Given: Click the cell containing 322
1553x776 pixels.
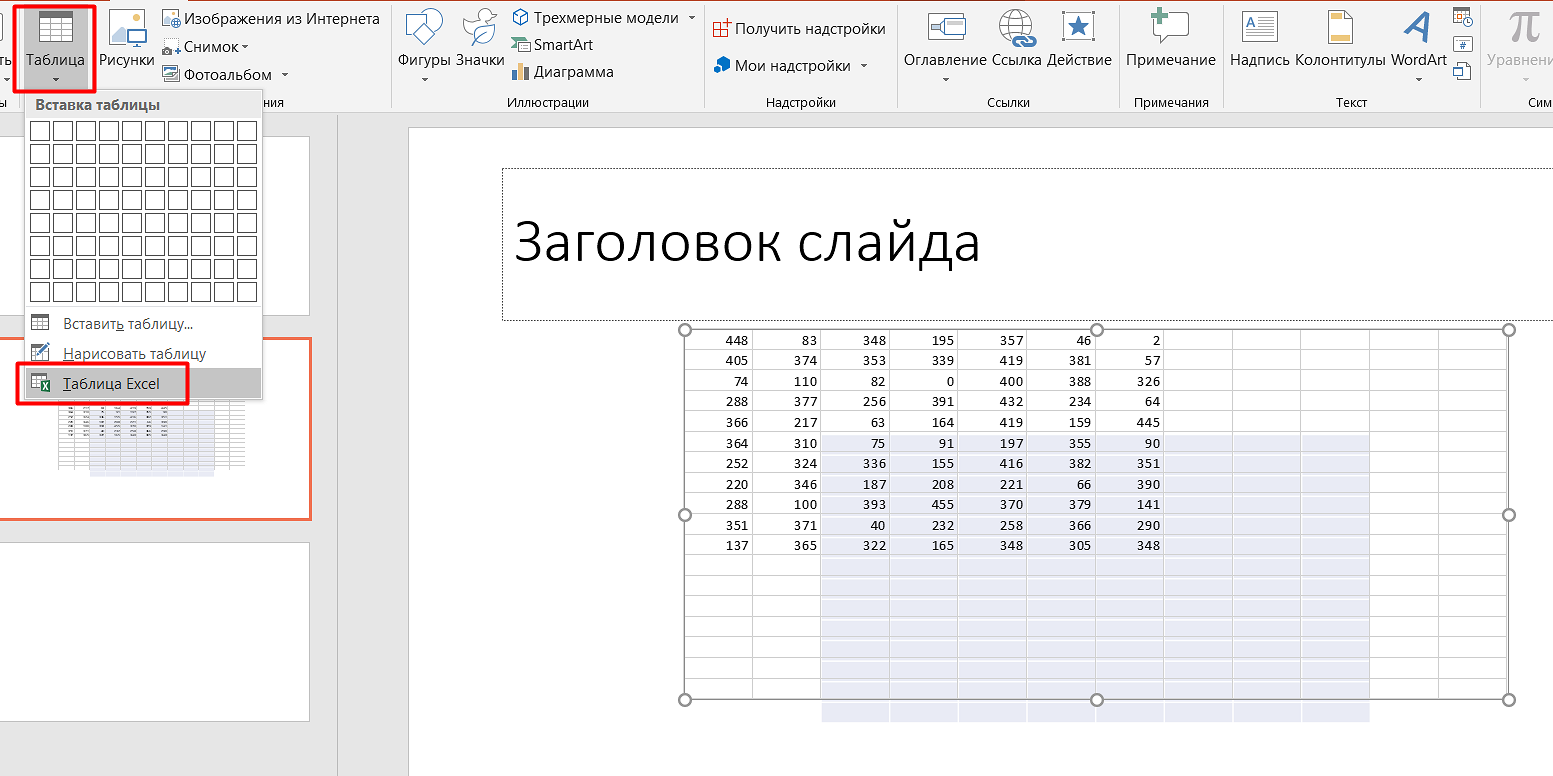Looking at the screenshot, I should (x=855, y=546).
